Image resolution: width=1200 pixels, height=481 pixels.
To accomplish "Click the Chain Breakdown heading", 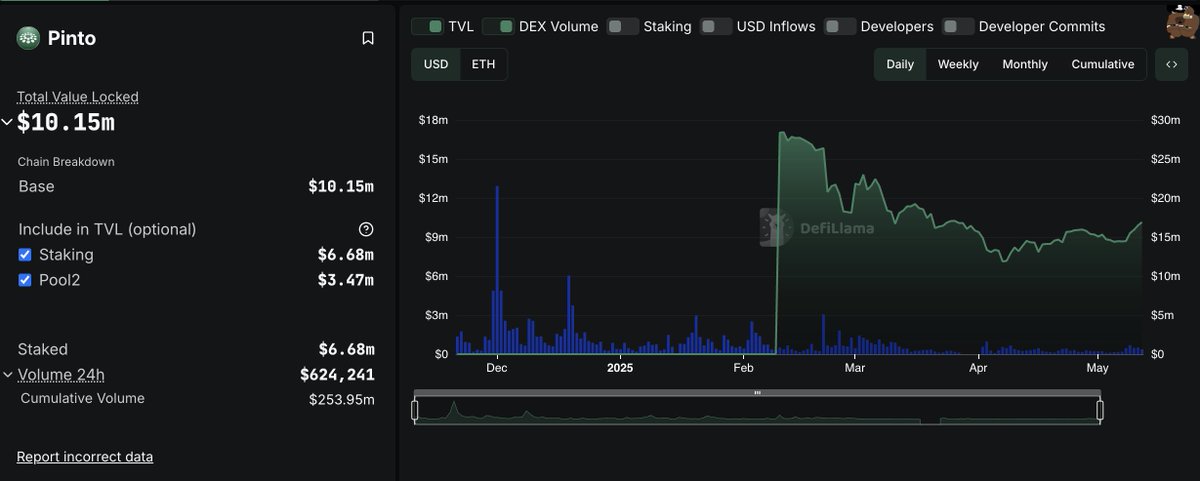I will tap(66, 162).
